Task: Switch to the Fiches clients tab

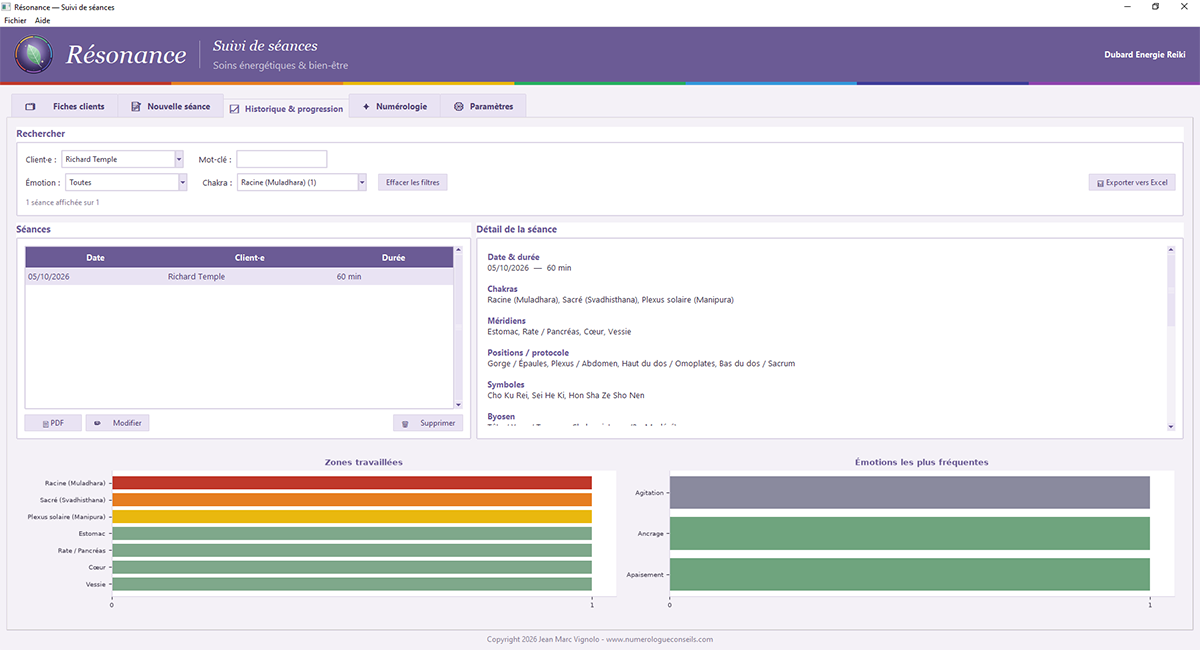Action: click(64, 106)
